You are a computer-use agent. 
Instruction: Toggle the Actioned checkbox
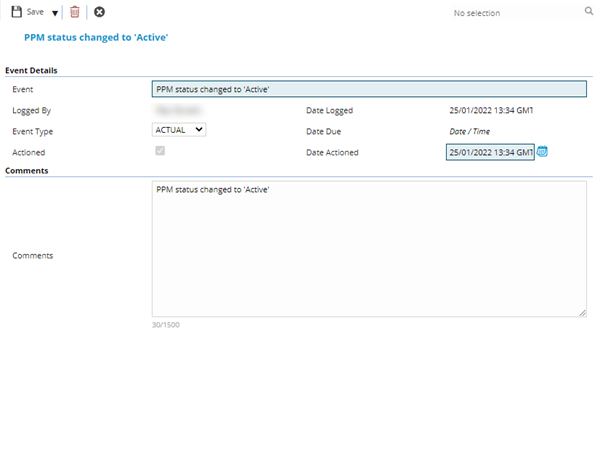[x=159, y=151]
